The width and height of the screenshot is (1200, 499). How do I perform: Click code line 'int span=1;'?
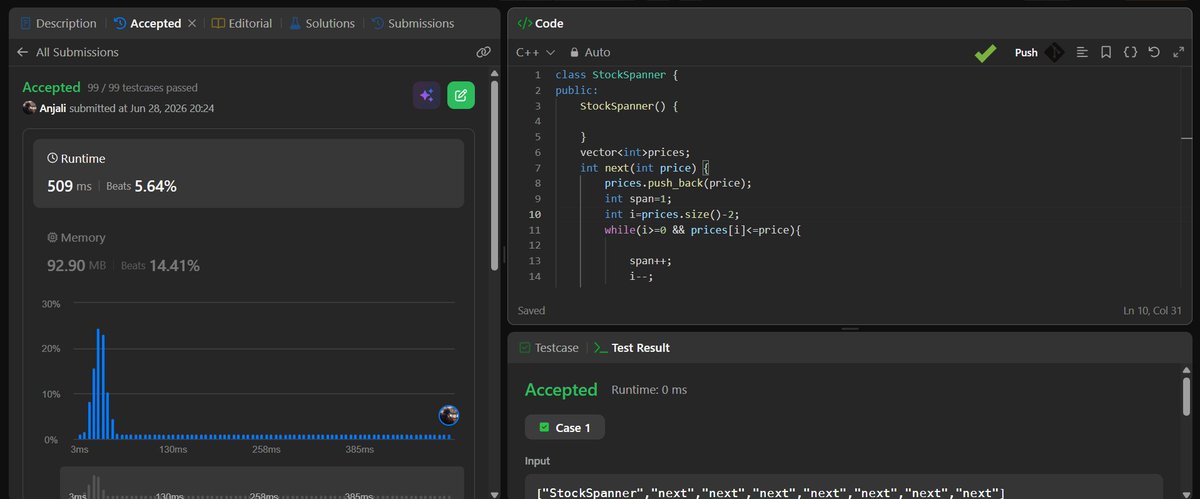(x=638, y=199)
